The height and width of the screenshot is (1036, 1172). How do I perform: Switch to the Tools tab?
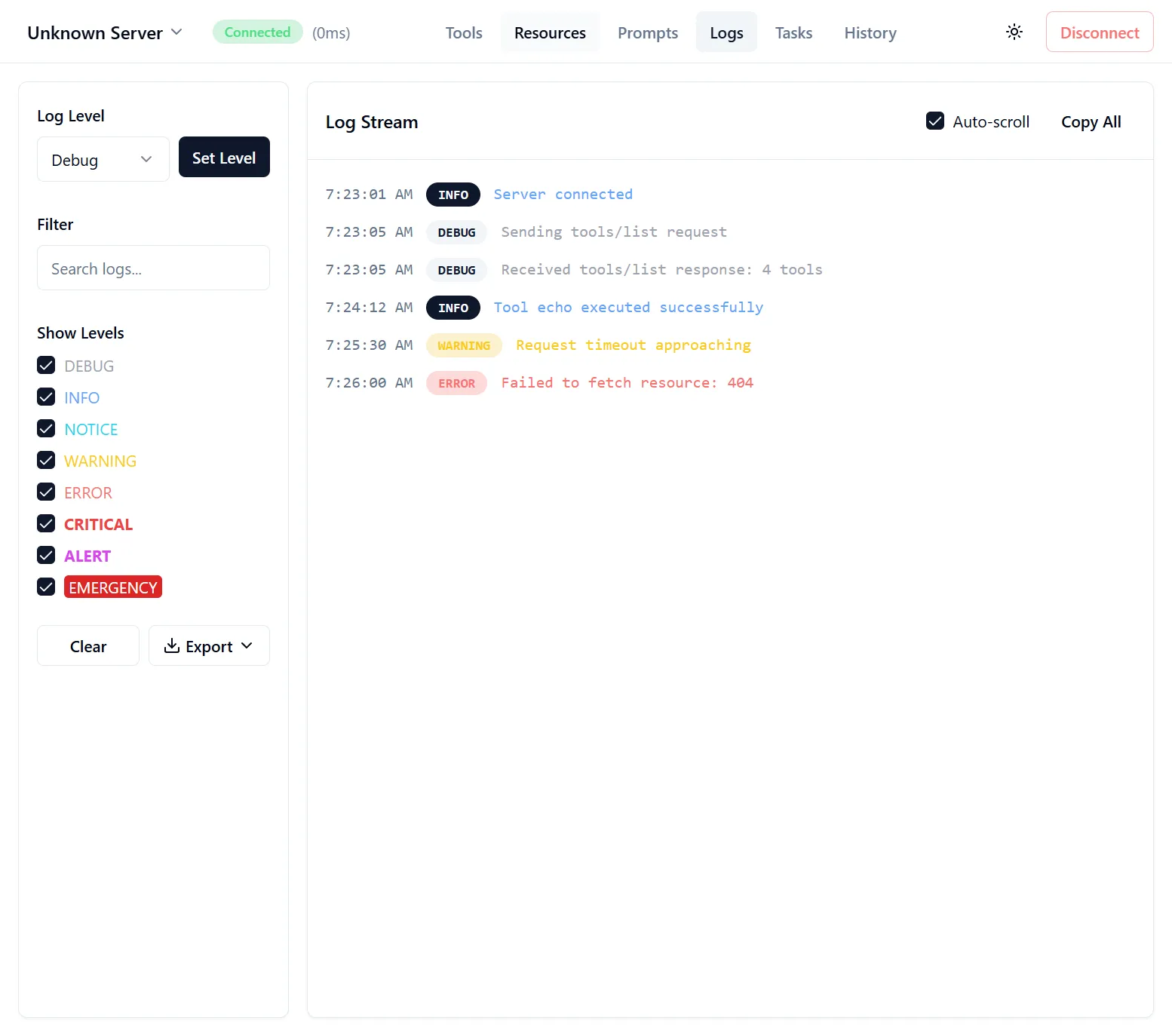pos(464,32)
